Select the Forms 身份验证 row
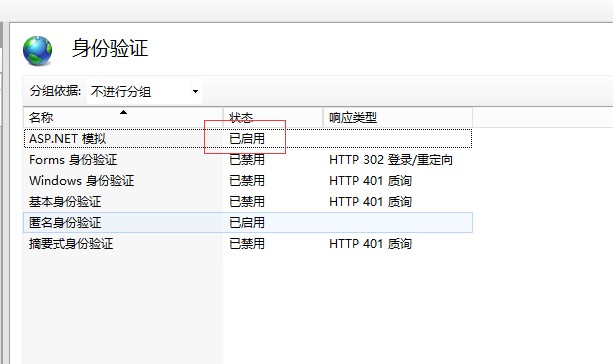This screenshot has width=613, height=364. (248, 160)
